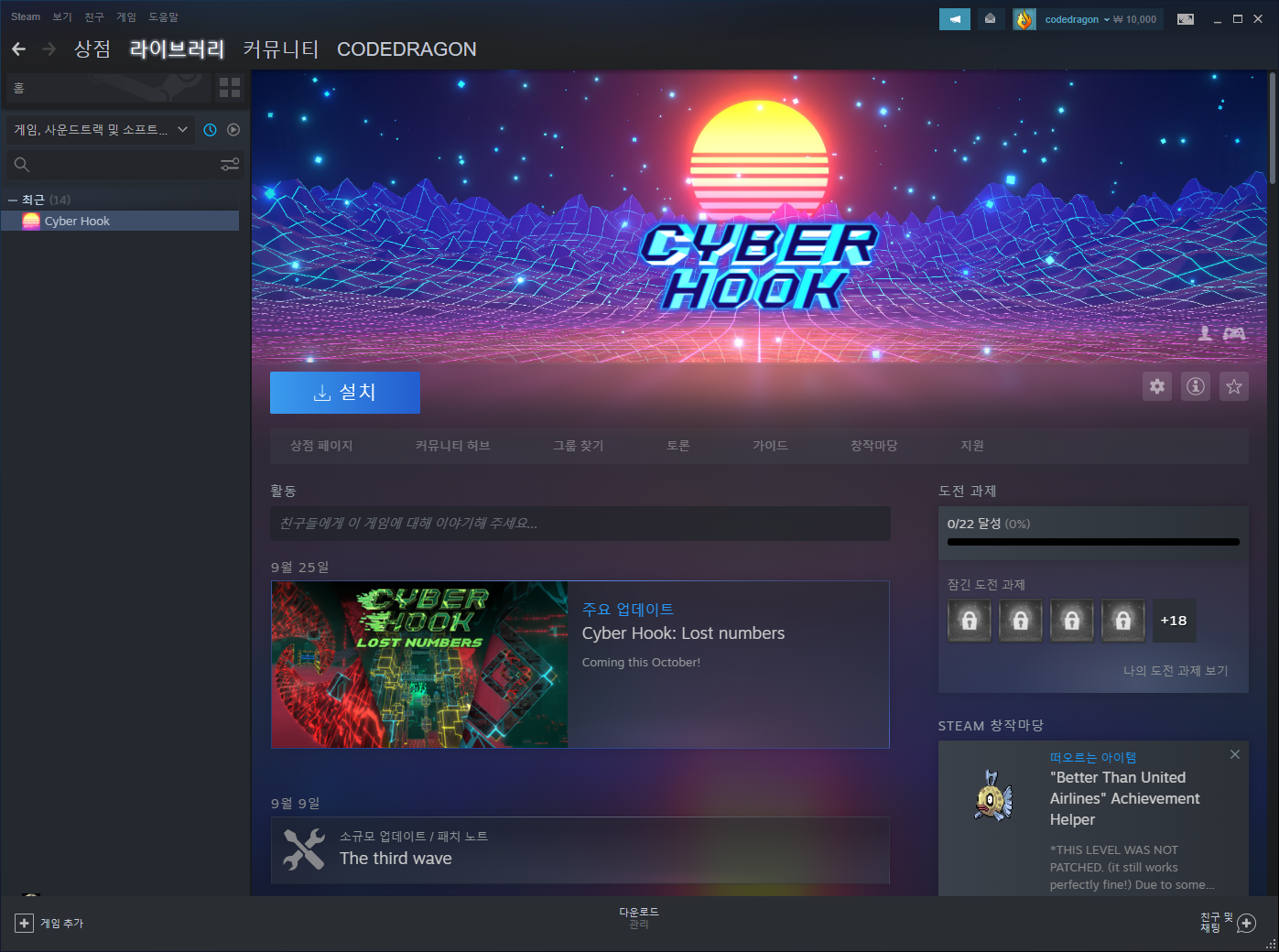Open the 가이드 link
The image size is (1279, 952).
(770, 446)
